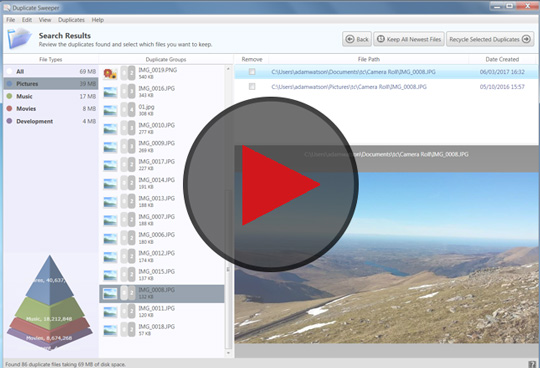Click the duplicate groups scrollbar thumb
Image resolution: width=540 pixels, height=368 pixels.
228,269
